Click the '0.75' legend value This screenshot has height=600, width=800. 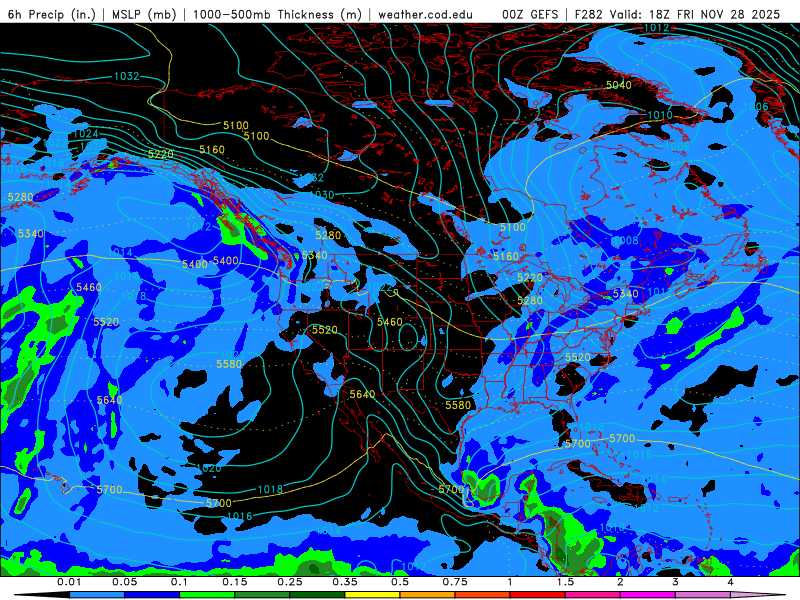tap(455, 582)
